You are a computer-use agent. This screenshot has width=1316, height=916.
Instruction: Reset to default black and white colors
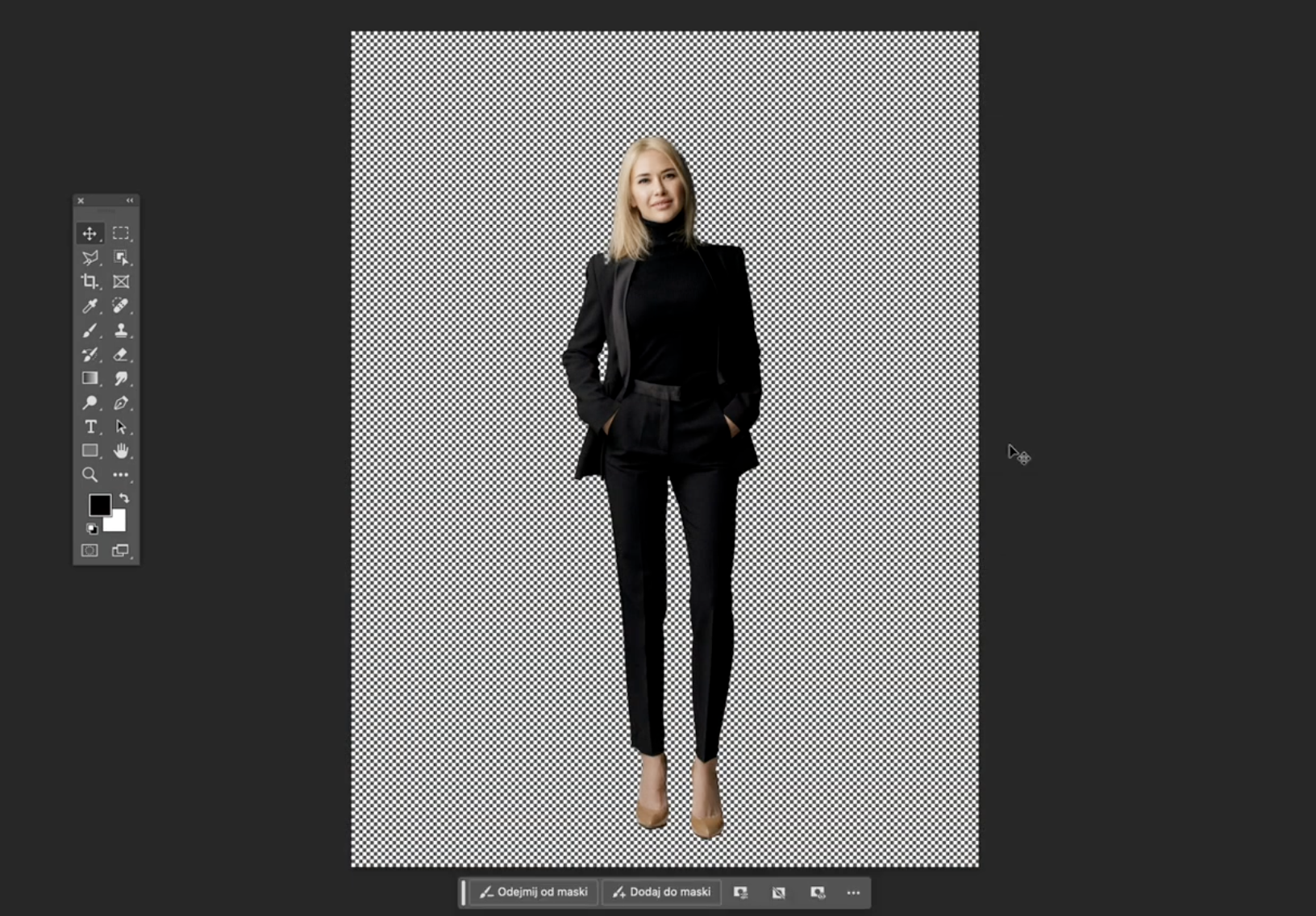[92, 529]
